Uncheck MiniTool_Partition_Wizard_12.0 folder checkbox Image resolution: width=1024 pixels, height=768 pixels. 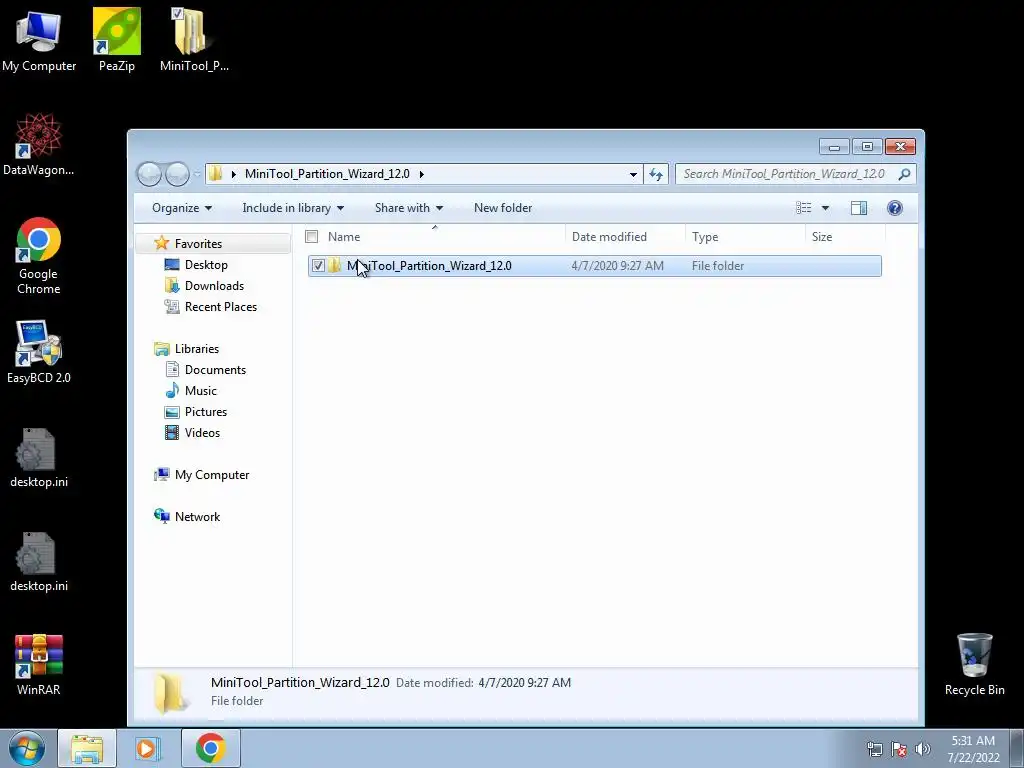click(x=318, y=265)
